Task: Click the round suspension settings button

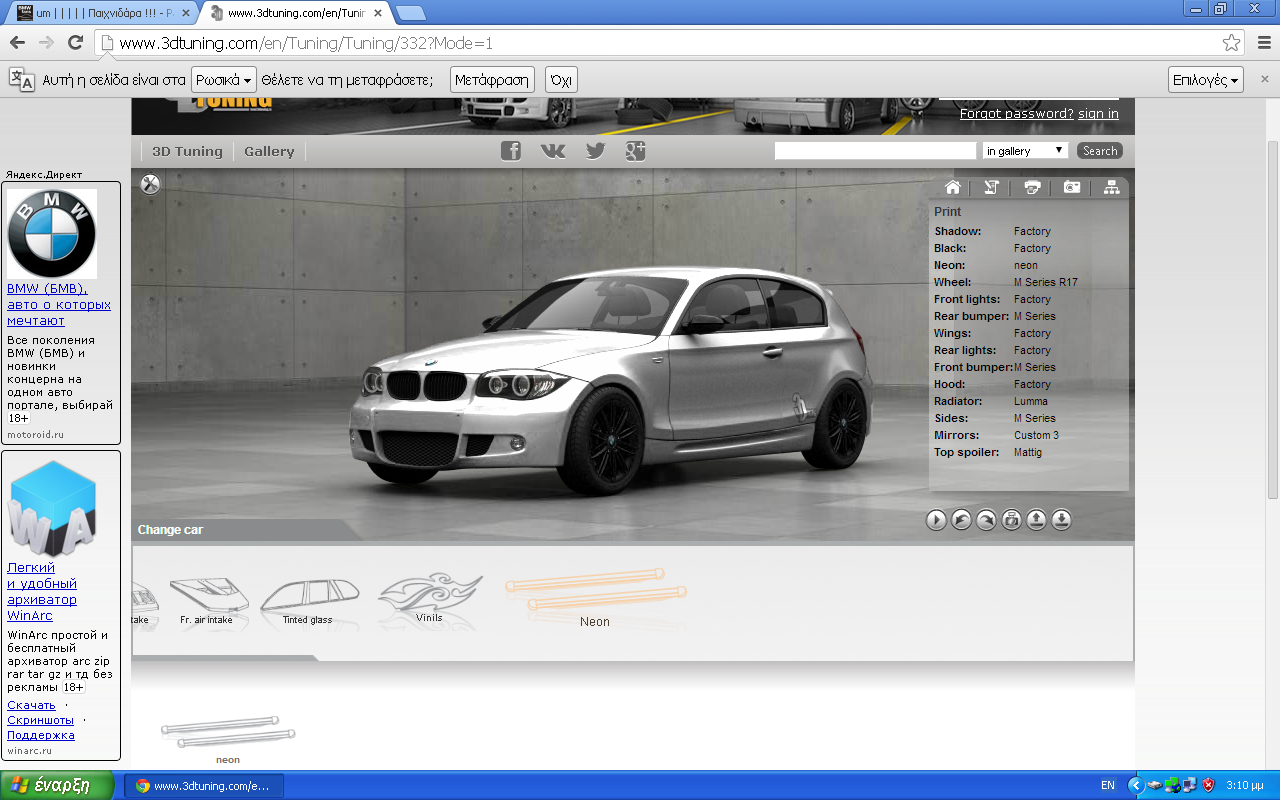Action: pos(1011,520)
